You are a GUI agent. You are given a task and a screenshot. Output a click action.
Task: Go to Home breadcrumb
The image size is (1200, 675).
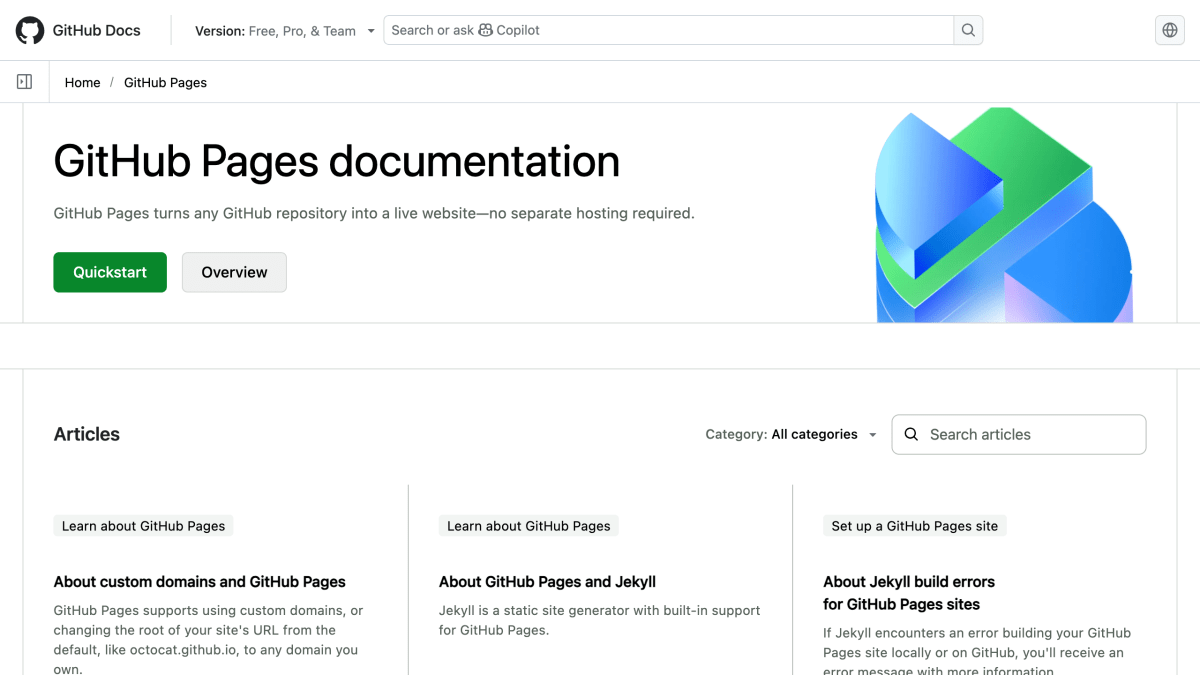tap(82, 82)
